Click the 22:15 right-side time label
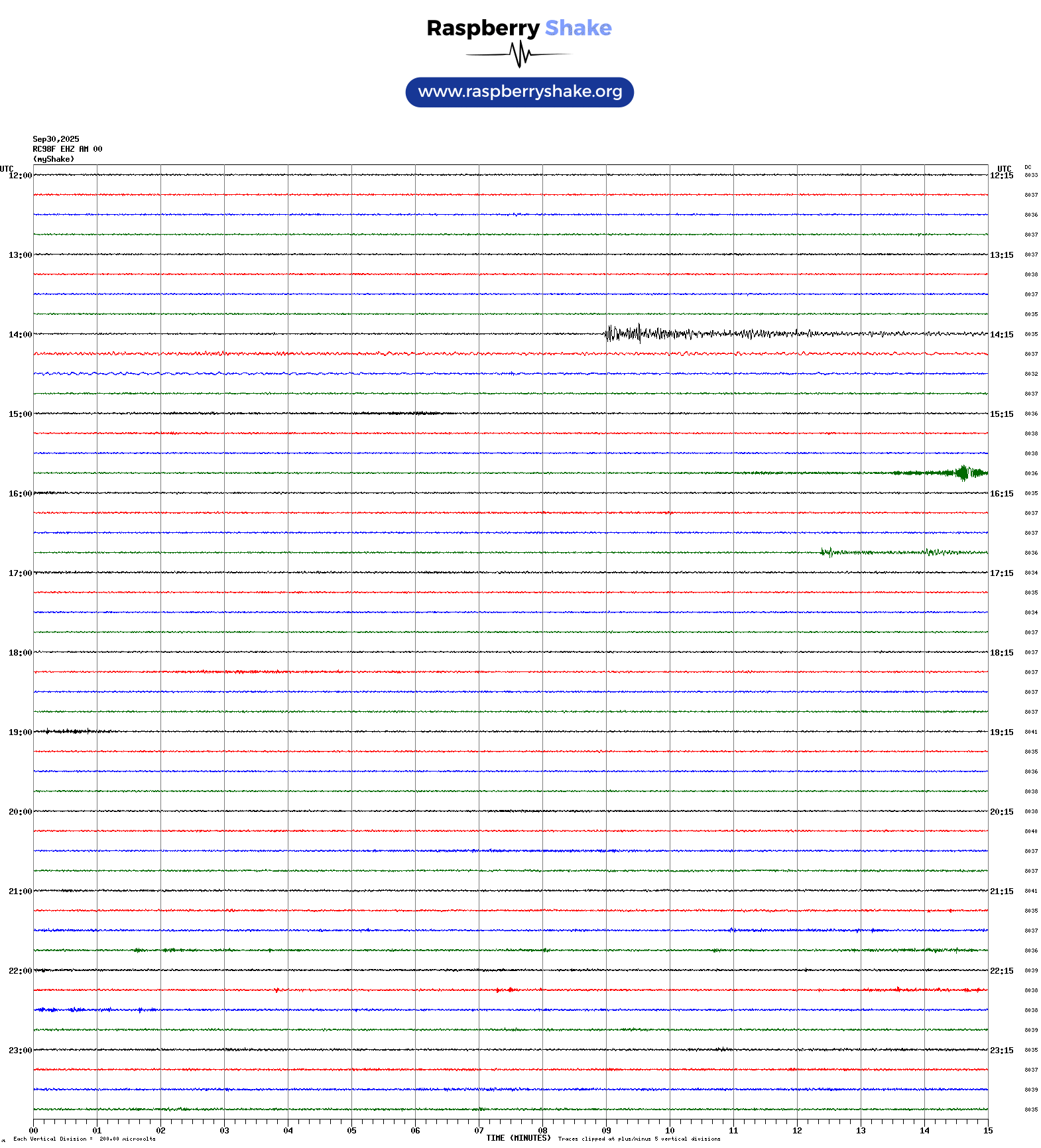Screen dimensions: 1041x1148 coord(1001,971)
